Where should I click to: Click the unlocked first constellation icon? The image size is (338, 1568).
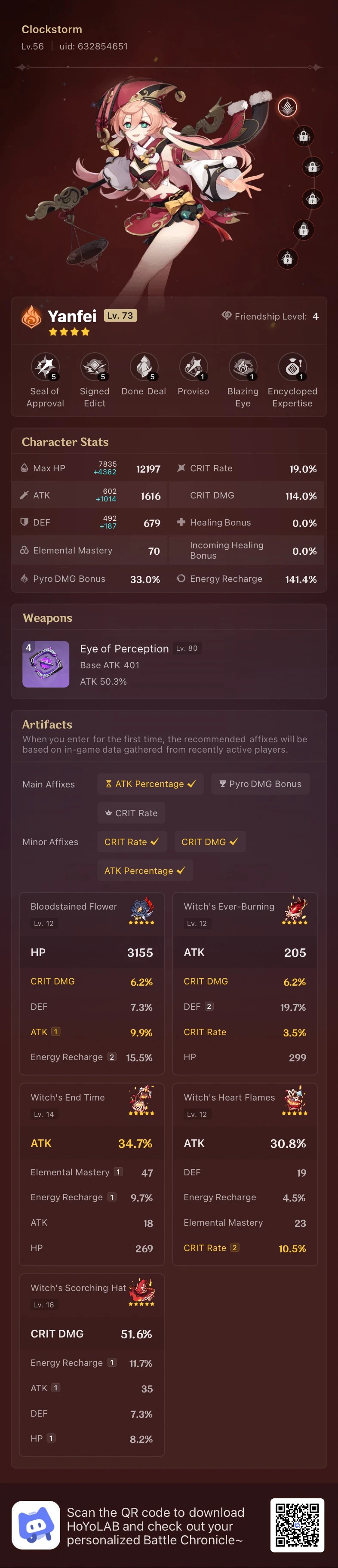tap(287, 107)
